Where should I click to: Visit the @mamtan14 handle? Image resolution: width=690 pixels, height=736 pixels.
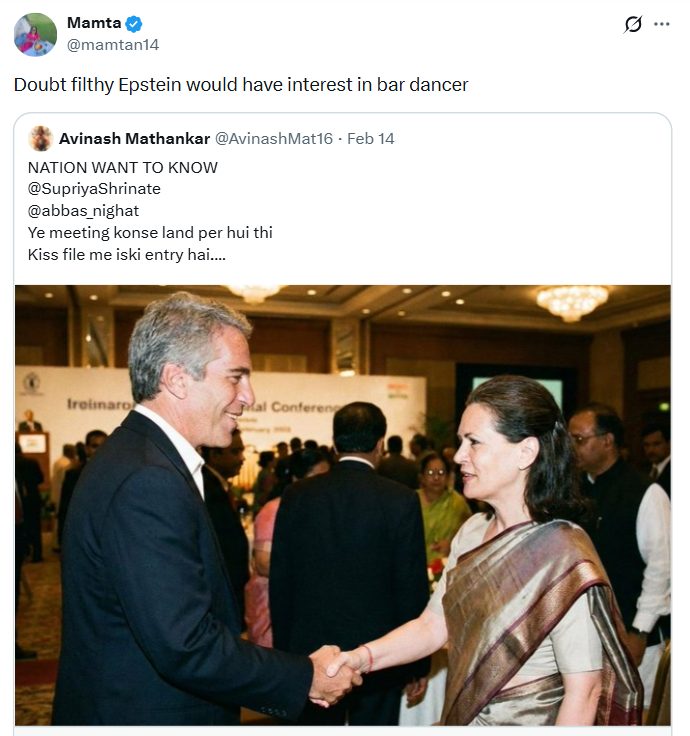pyautogui.click(x=113, y=45)
